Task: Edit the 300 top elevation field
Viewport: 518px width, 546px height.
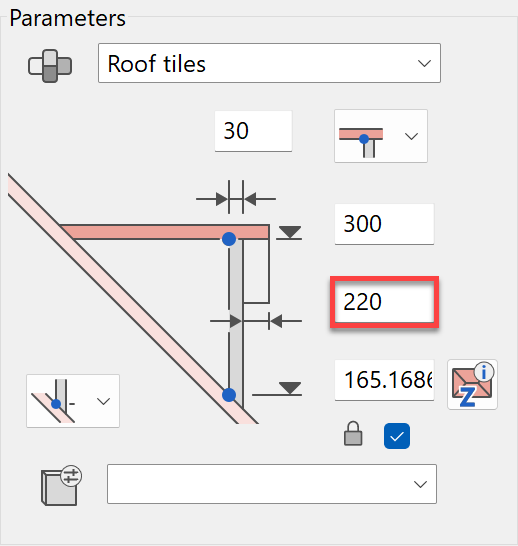Action: coord(384,224)
